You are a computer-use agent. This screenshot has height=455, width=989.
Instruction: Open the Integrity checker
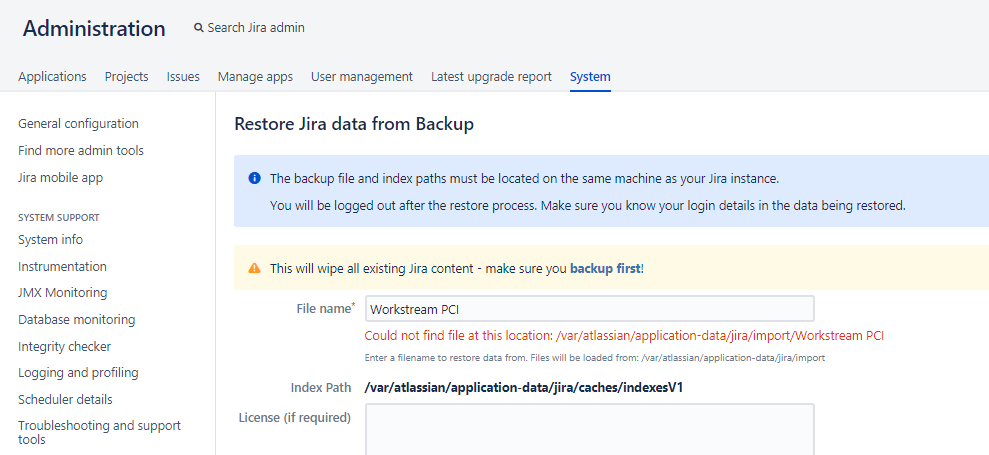64,346
